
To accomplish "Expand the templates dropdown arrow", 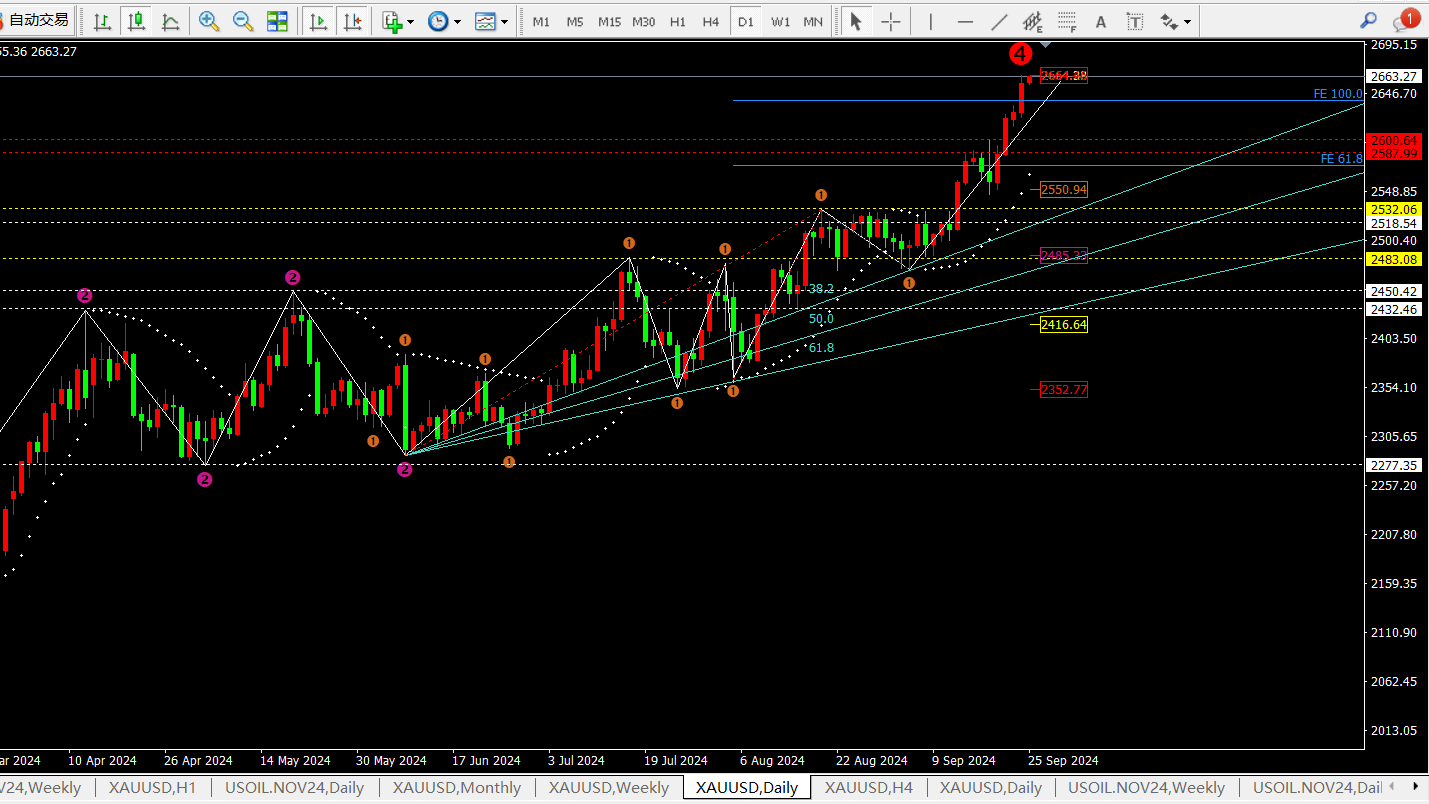I will 504,21.
